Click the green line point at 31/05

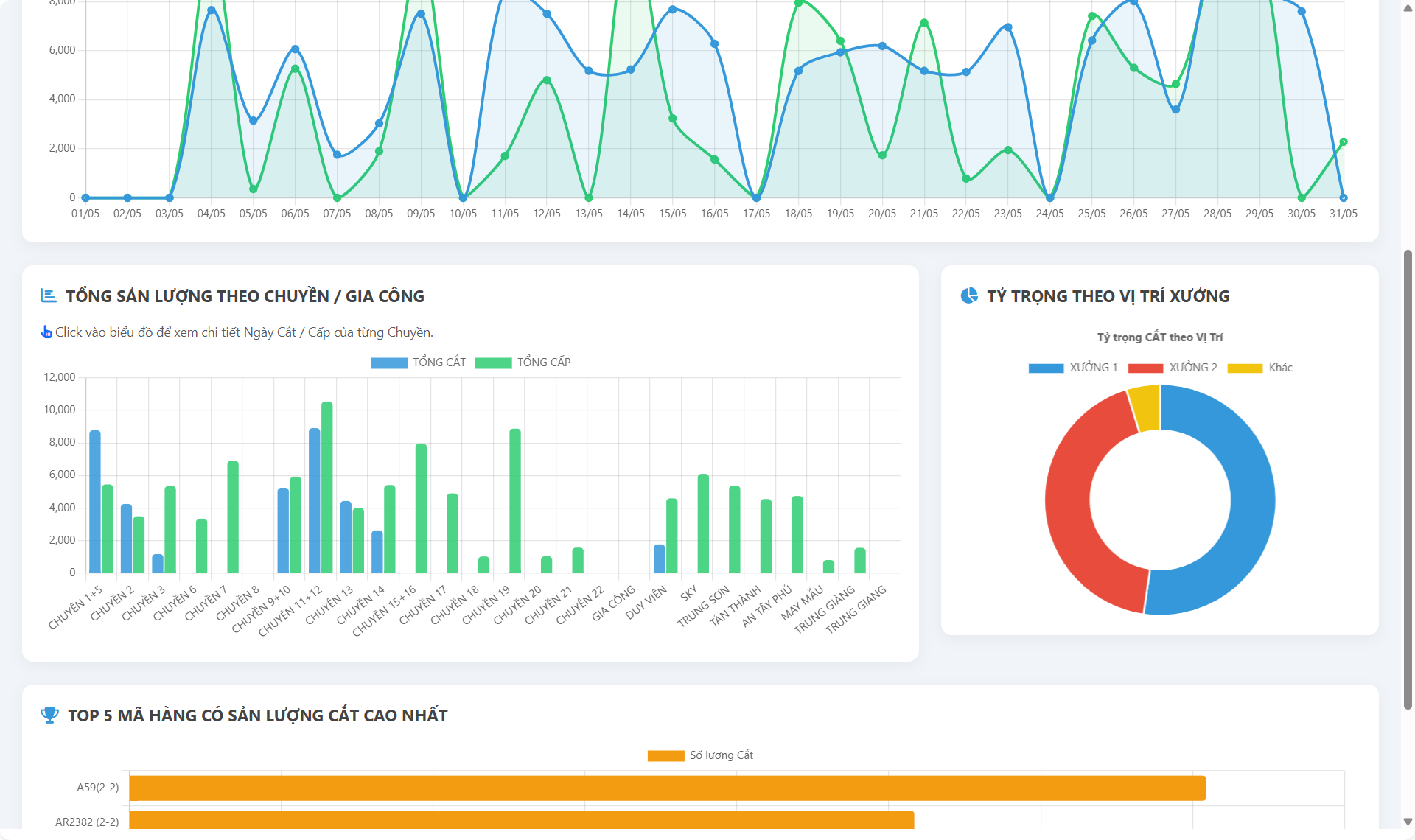point(1344,142)
